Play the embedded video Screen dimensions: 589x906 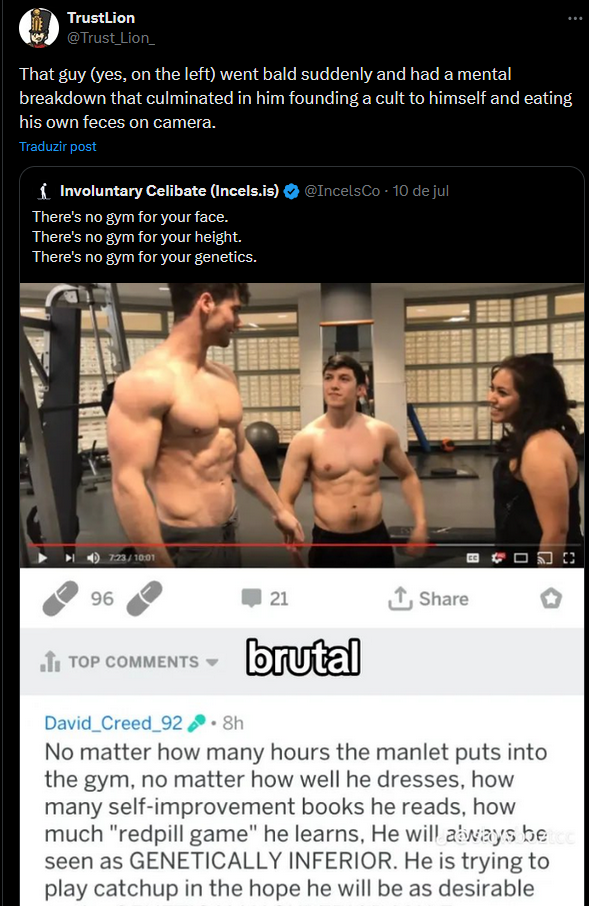coord(42,558)
